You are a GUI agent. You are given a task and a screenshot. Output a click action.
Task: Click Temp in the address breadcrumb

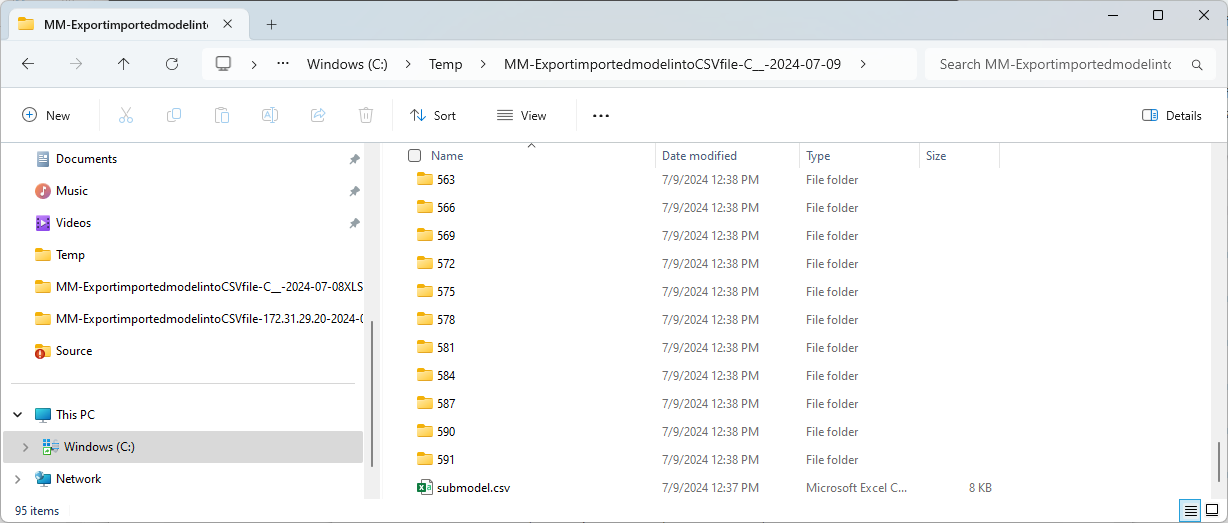pos(445,64)
